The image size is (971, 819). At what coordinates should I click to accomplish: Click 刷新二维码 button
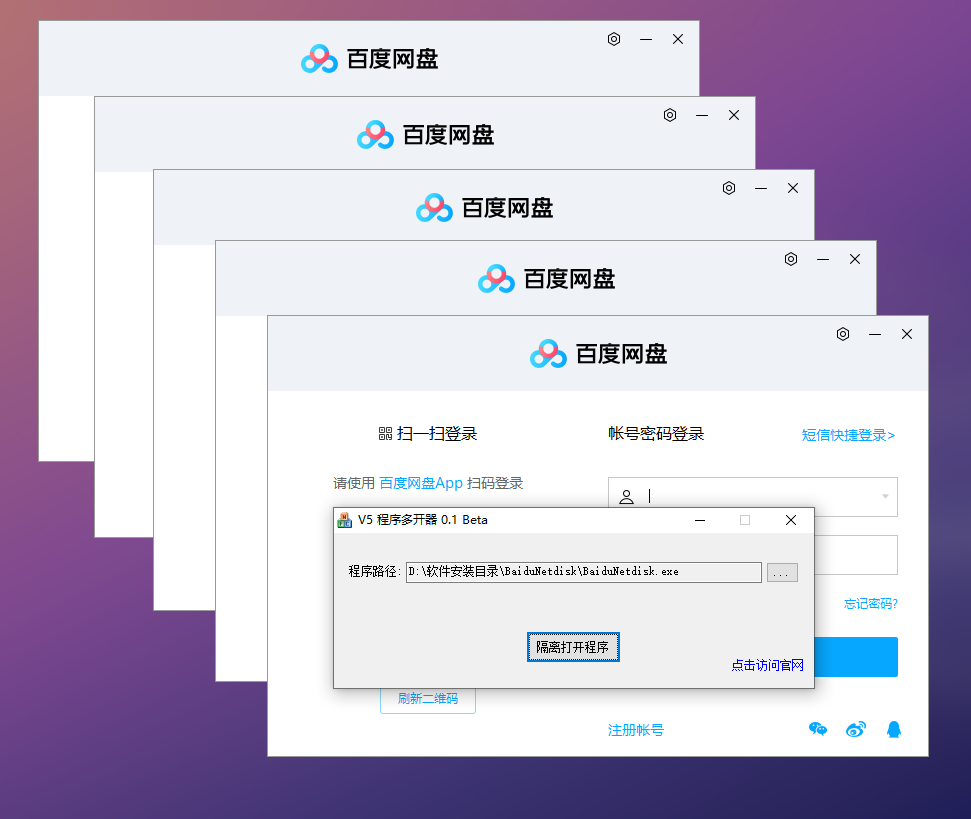pos(428,700)
